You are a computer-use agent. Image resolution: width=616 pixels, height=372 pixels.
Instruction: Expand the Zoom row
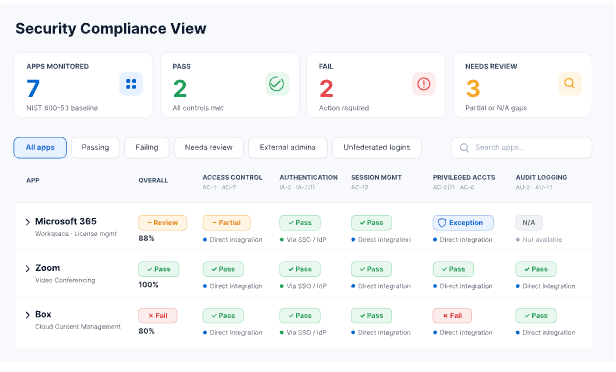pyautogui.click(x=28, y=269)
